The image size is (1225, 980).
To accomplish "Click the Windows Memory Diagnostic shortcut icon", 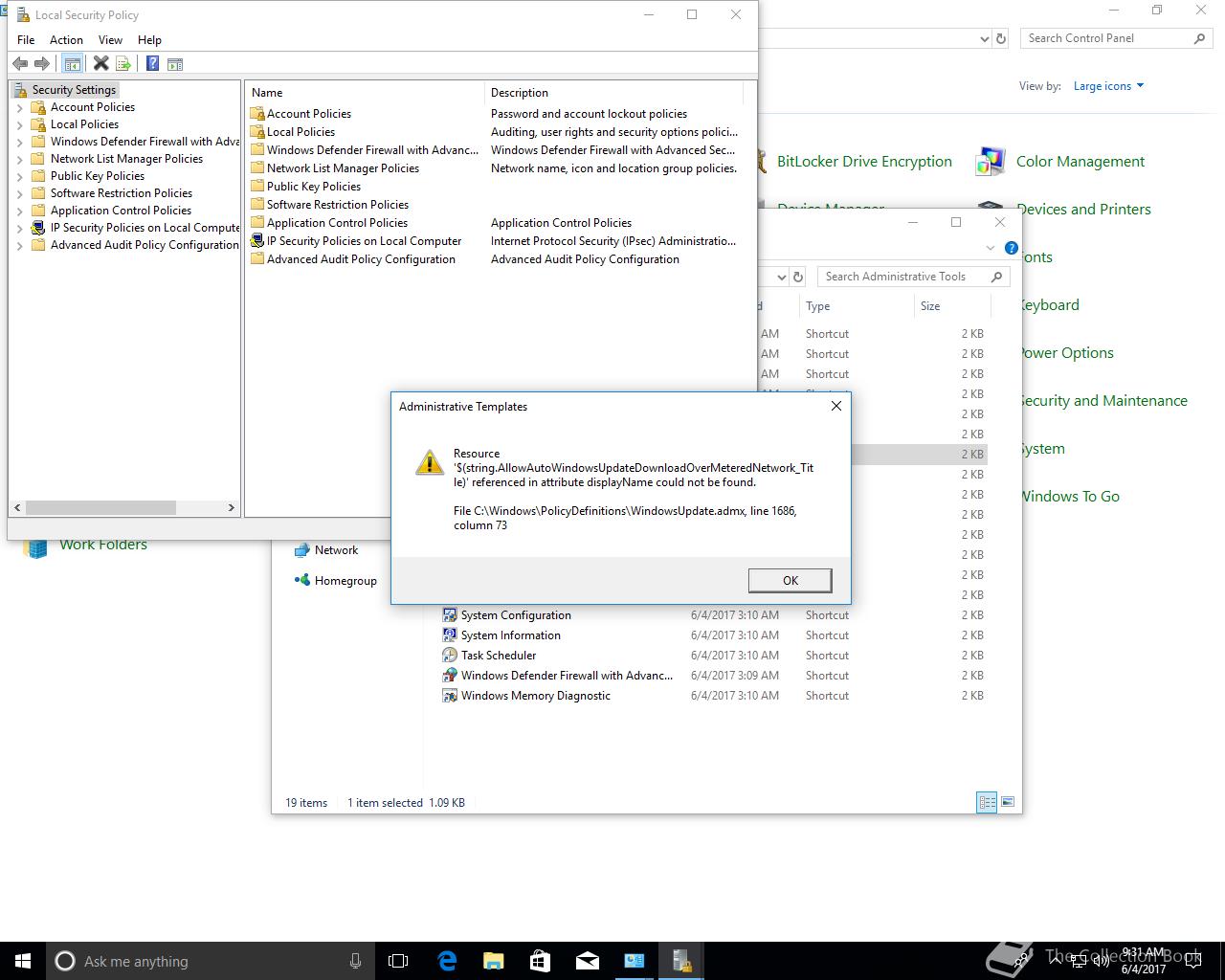I will point(450,696).
